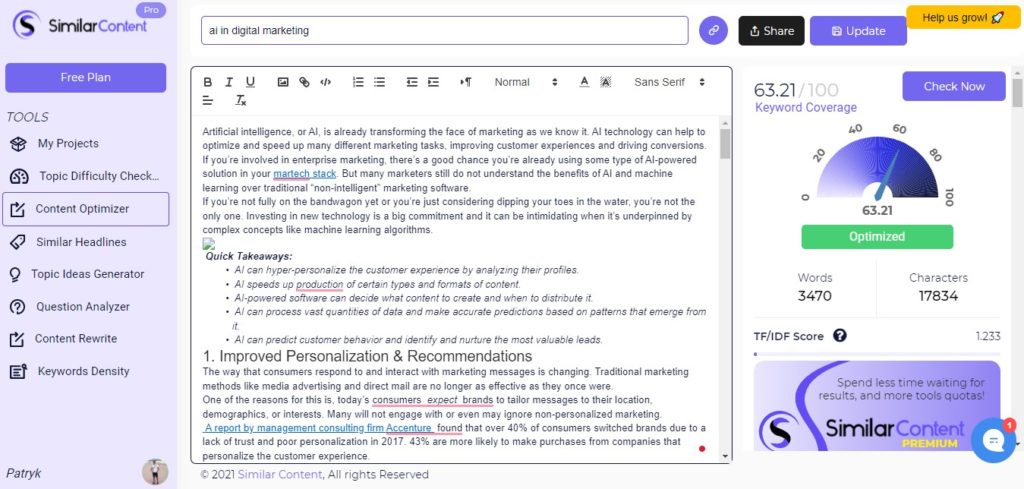The image size is (1024, 489).
Task: Click the Question Analyzer question-mark icon
Action: coord(18,306)
